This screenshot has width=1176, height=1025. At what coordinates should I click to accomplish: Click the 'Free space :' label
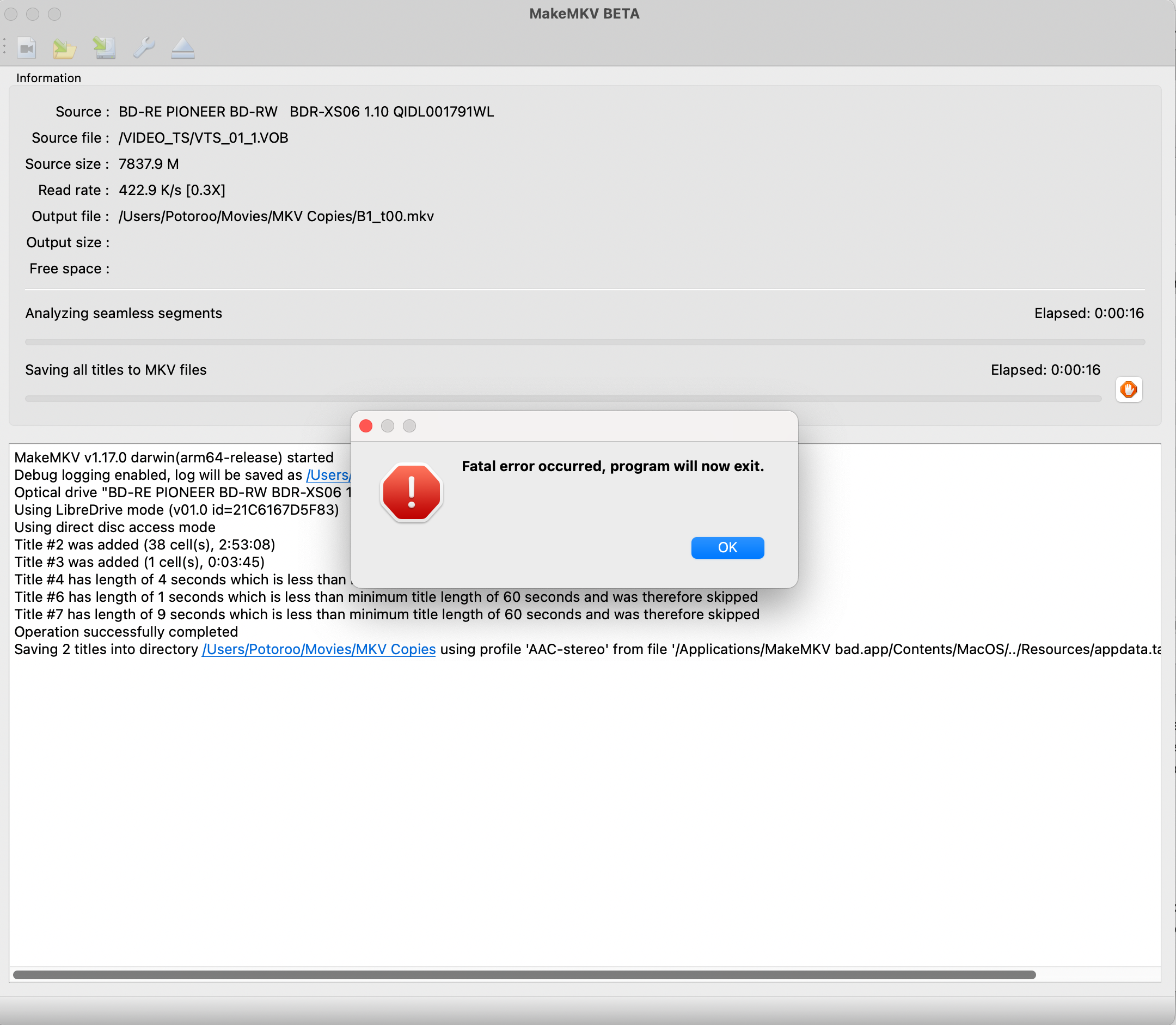[70, 269]
